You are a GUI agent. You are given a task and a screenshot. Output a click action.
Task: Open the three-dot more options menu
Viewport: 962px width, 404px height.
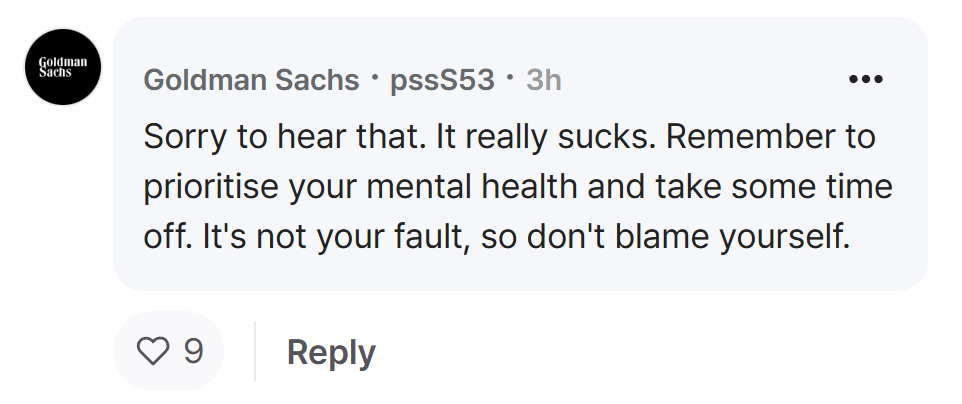tap(866, 79)
